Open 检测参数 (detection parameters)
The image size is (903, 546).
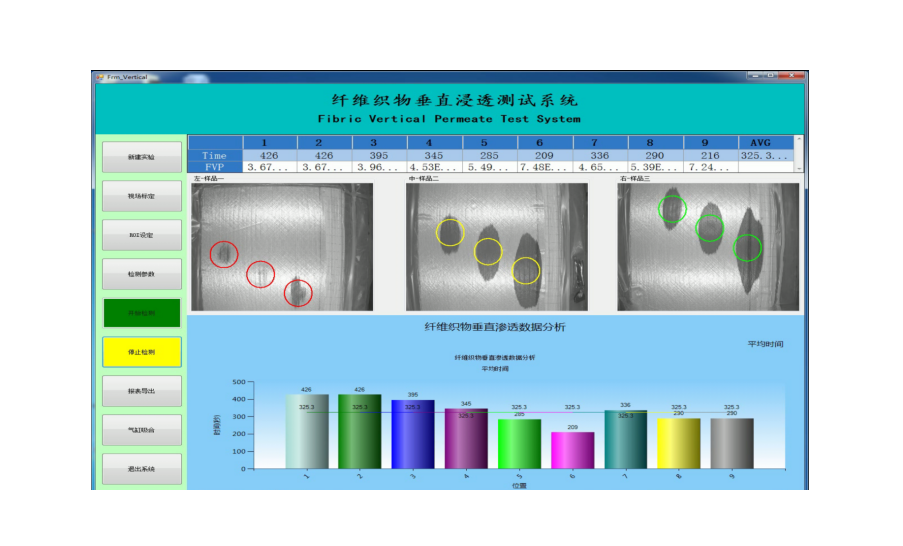pyautogui.click(x=142, y=274)
